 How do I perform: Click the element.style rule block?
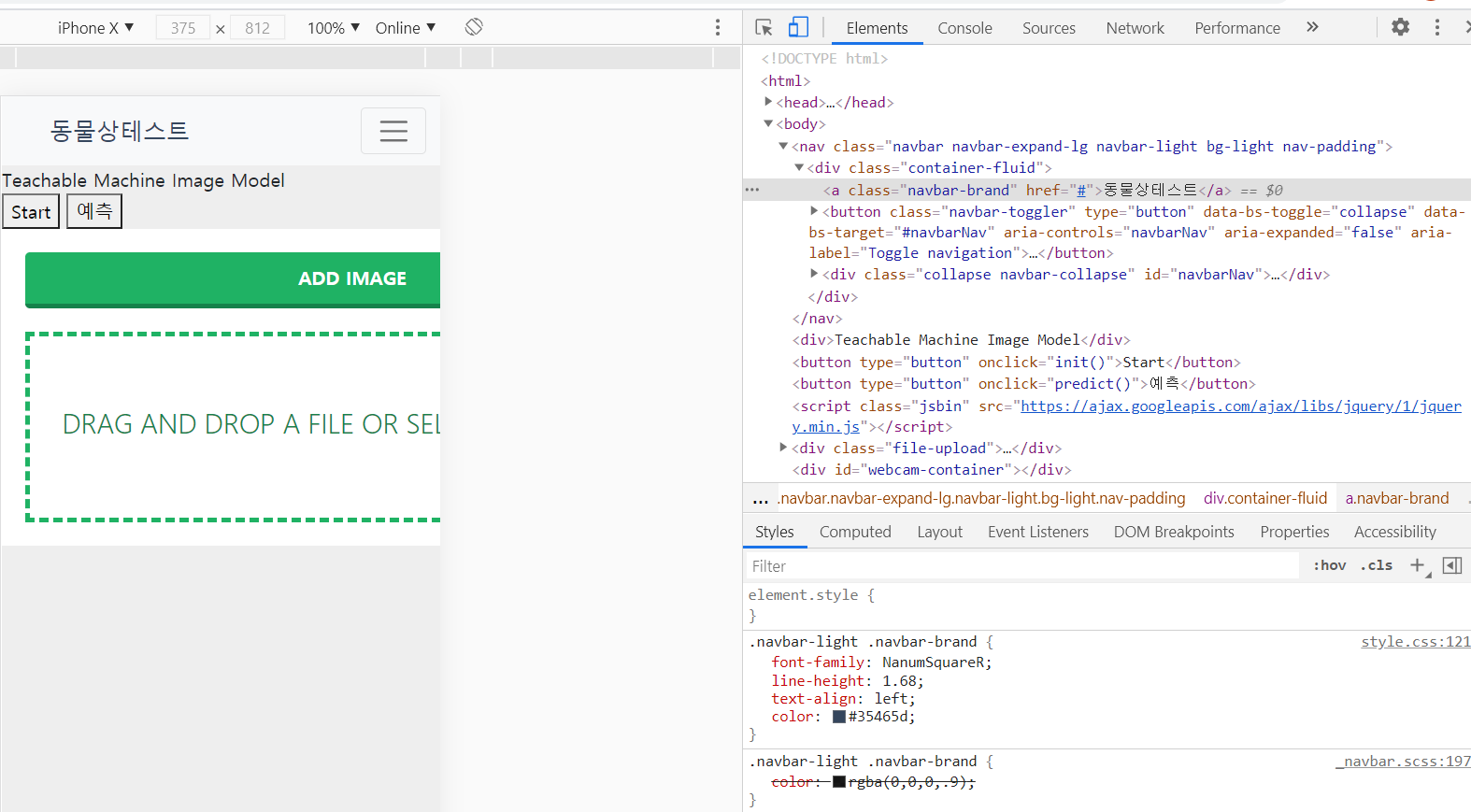811,605
